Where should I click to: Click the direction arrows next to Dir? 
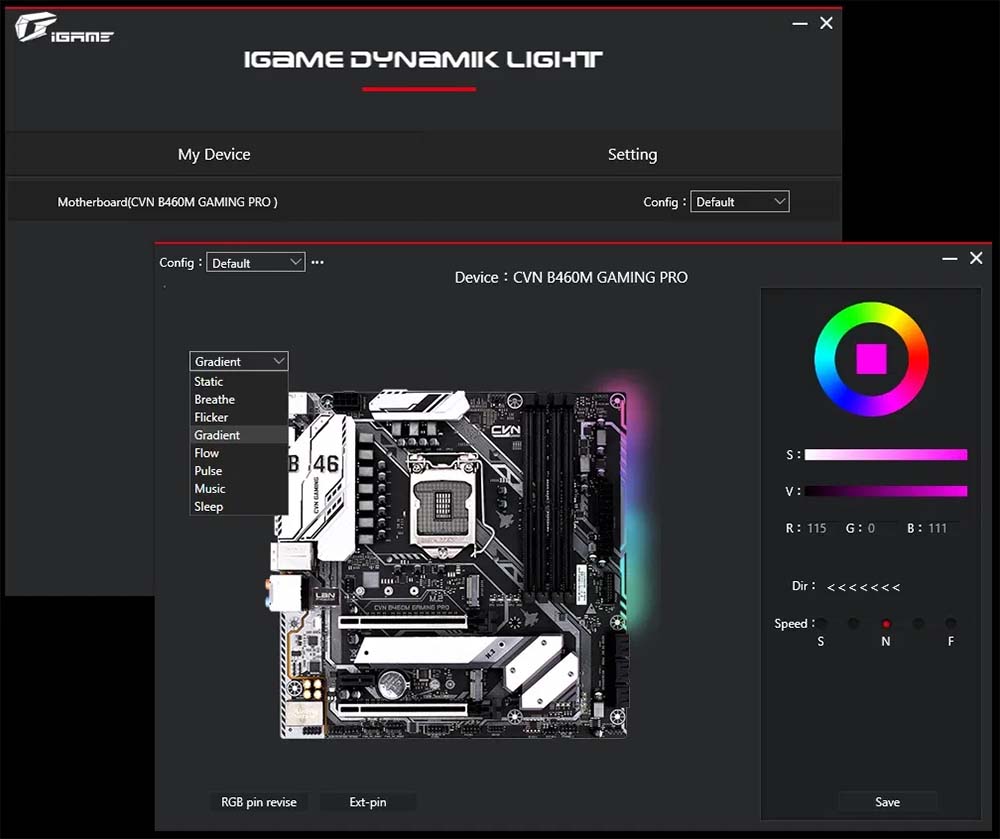tap(863, 587)
